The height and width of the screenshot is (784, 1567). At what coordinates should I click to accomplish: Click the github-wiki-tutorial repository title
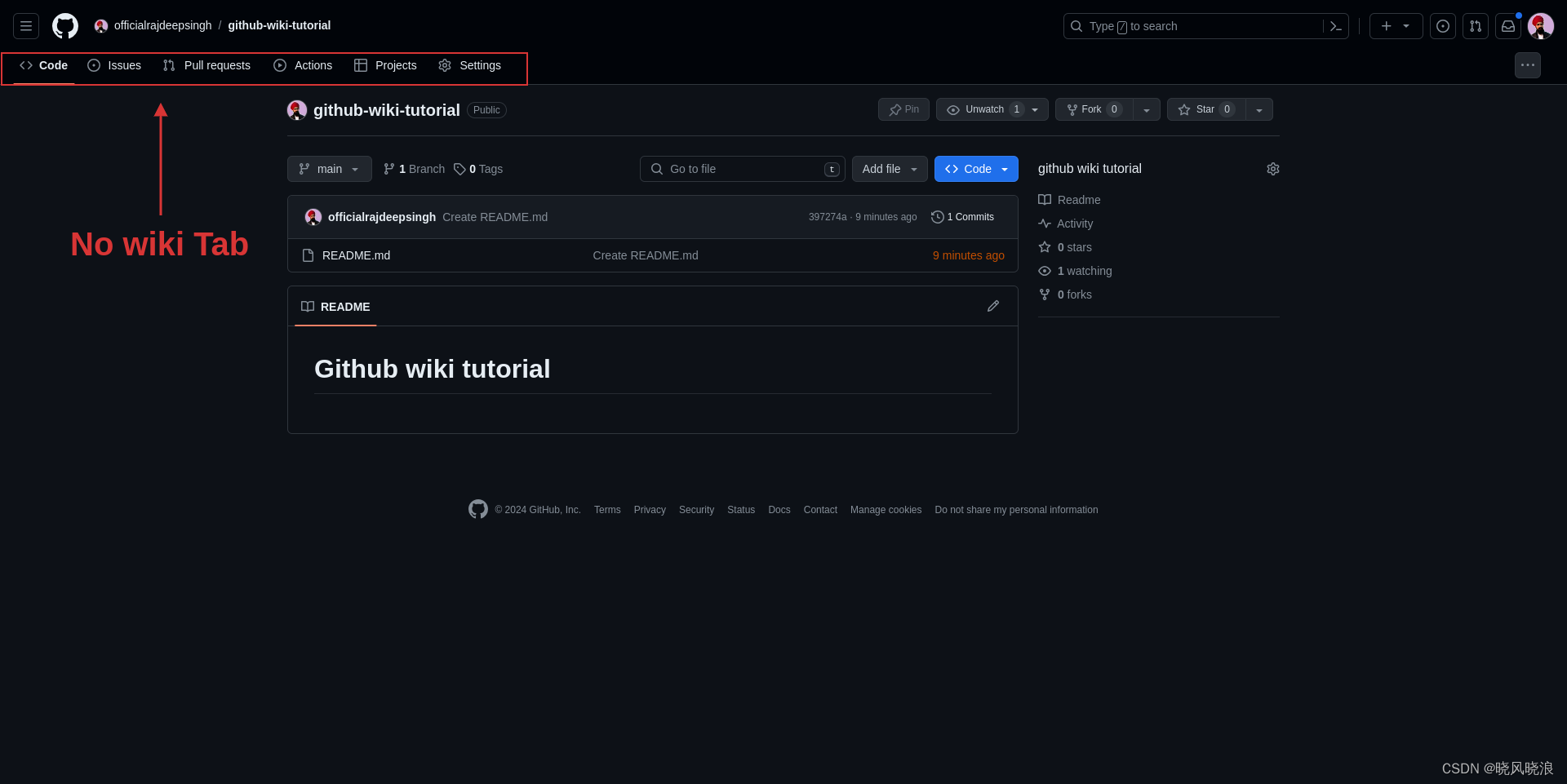tap(387, 110)
